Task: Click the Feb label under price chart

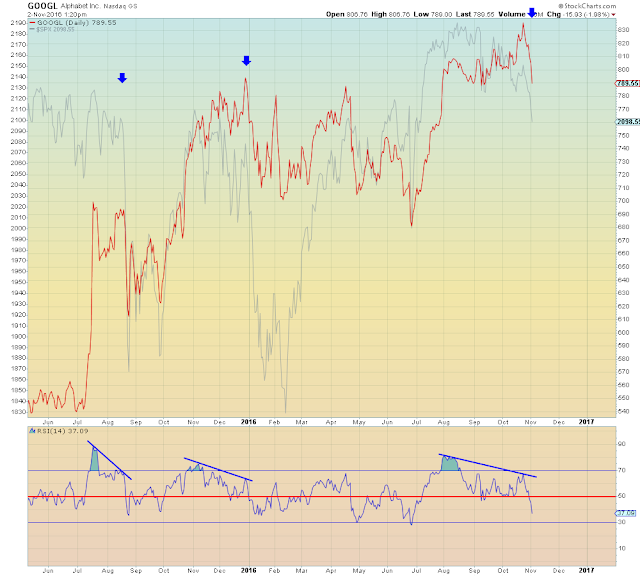Action: click(274, 422)
